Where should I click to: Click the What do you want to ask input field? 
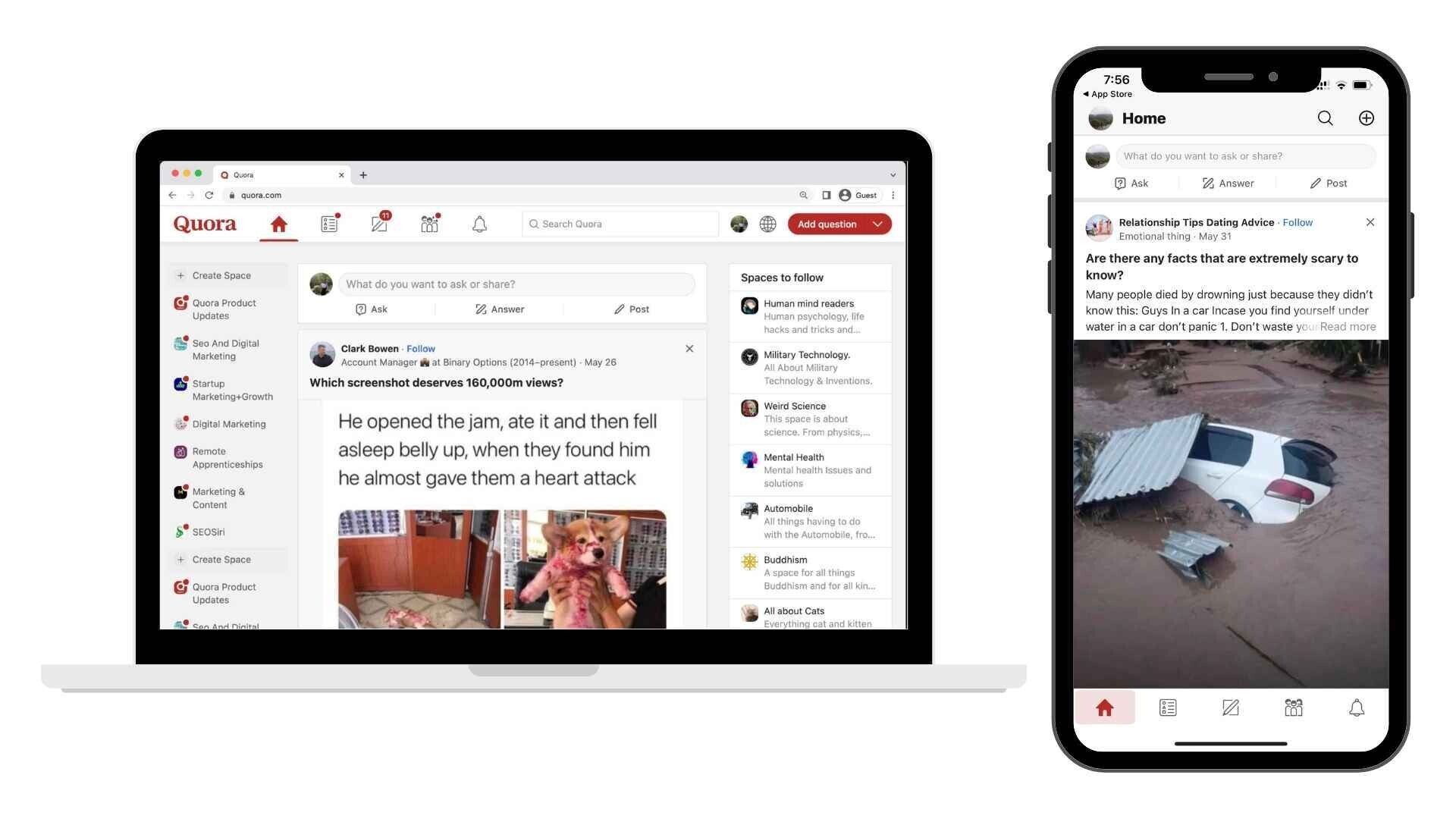click(515, 283)
